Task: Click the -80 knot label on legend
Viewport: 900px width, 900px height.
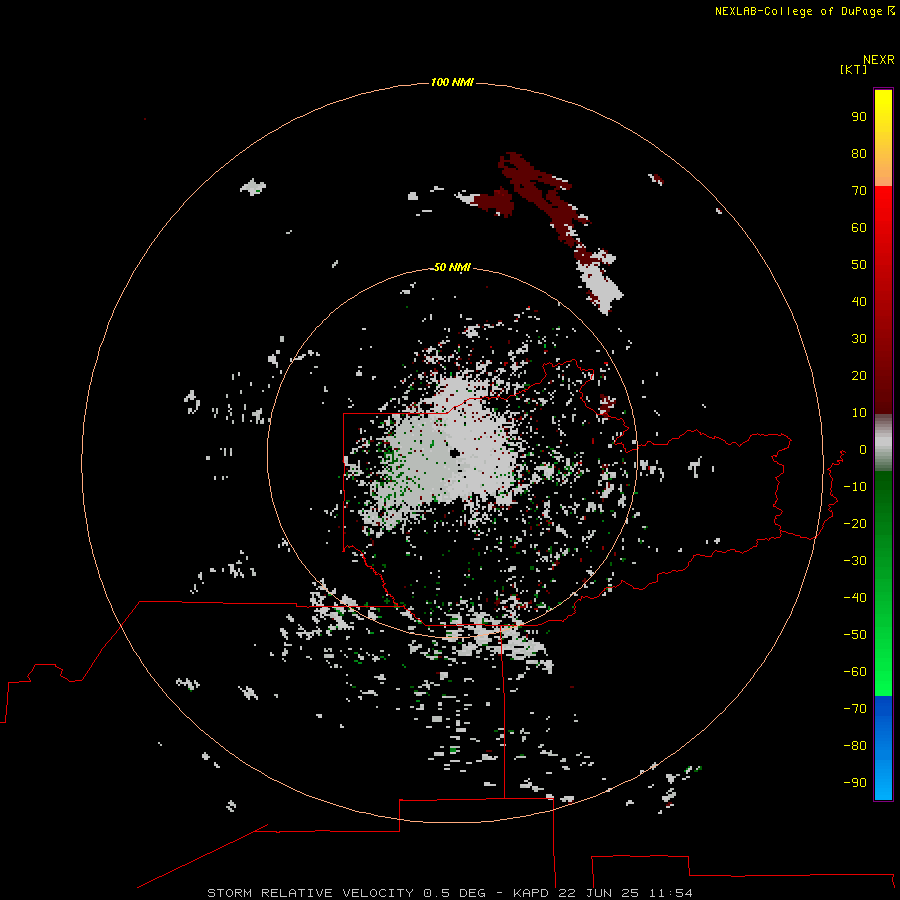Action: coord(855,746)
